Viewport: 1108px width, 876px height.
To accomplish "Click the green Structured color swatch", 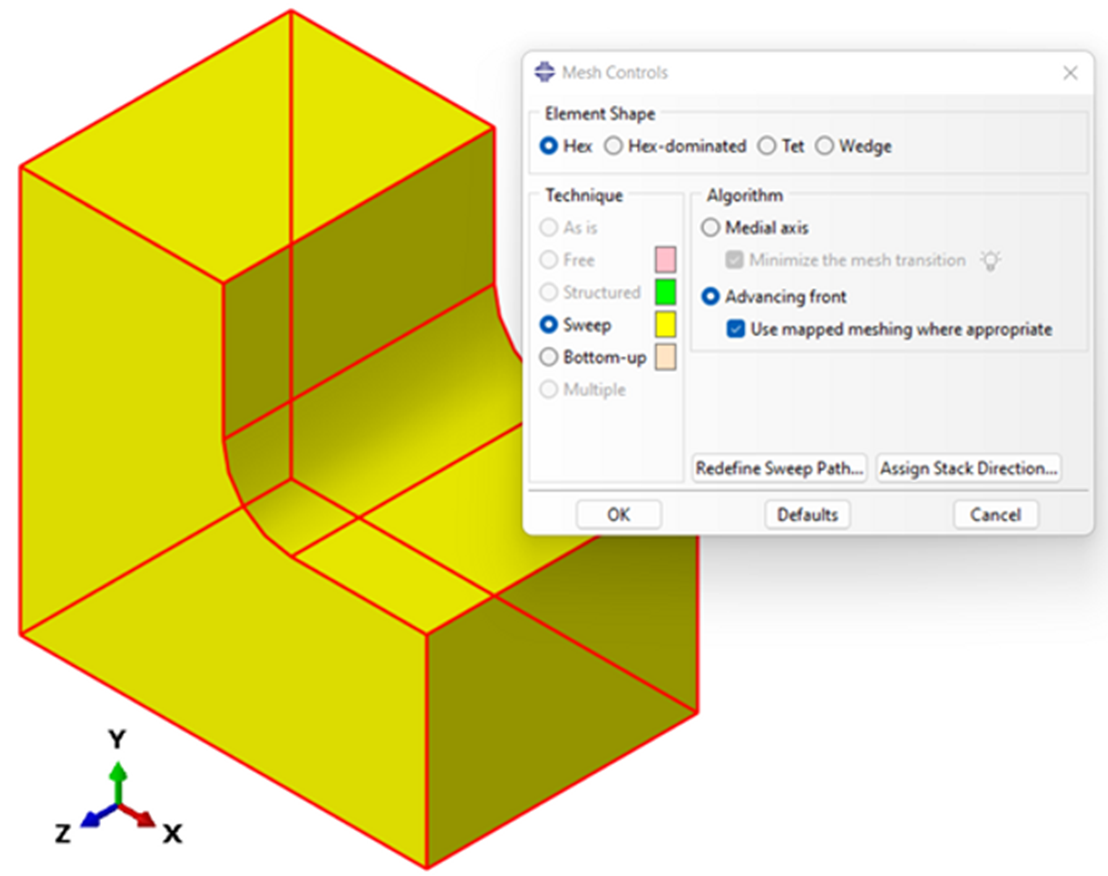I will click(x=665, y=293).
